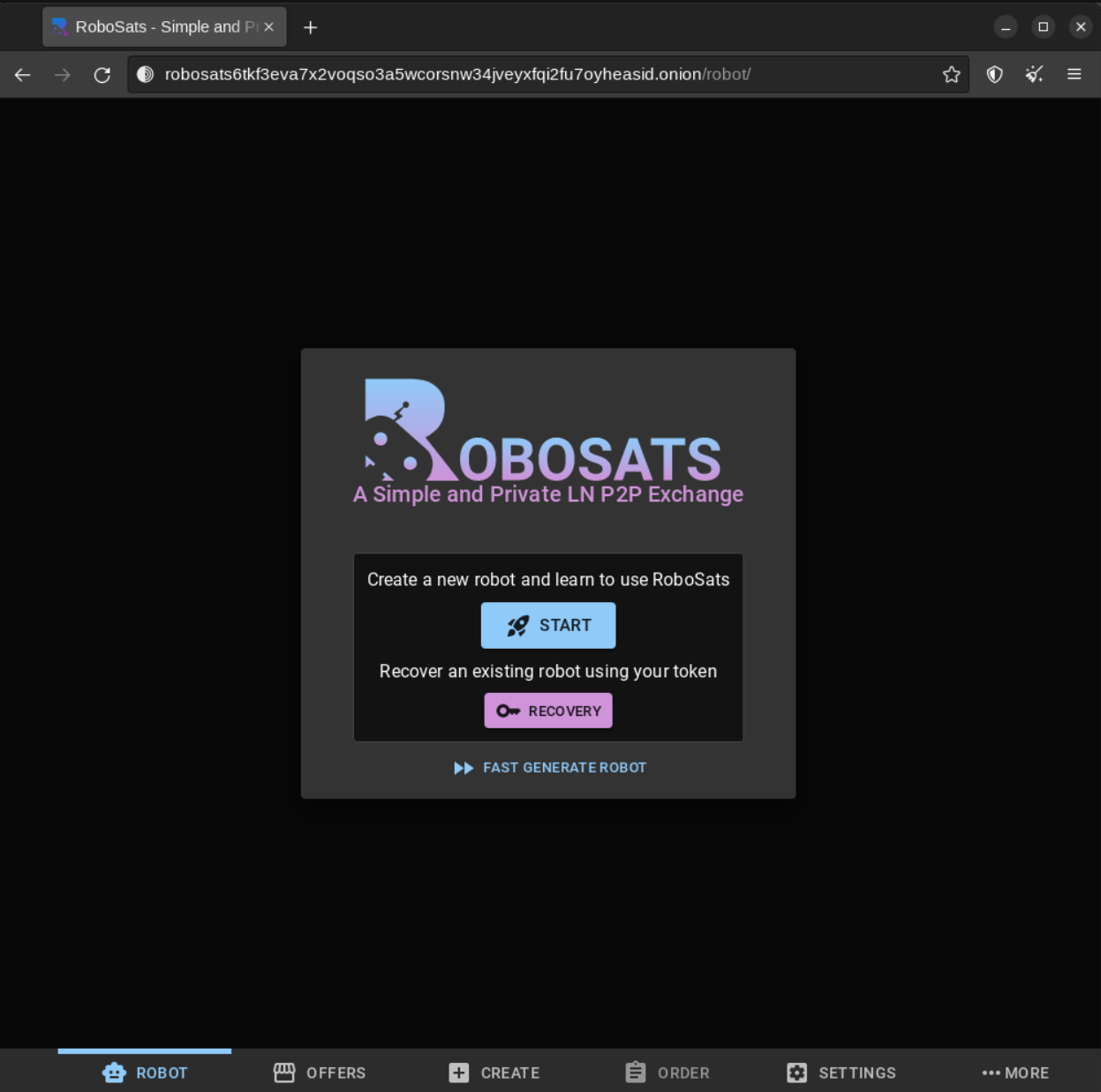This screenshot has width=1101, height=1092.
Task: Expand the More menu
Action: (x=1015, y=1073)
